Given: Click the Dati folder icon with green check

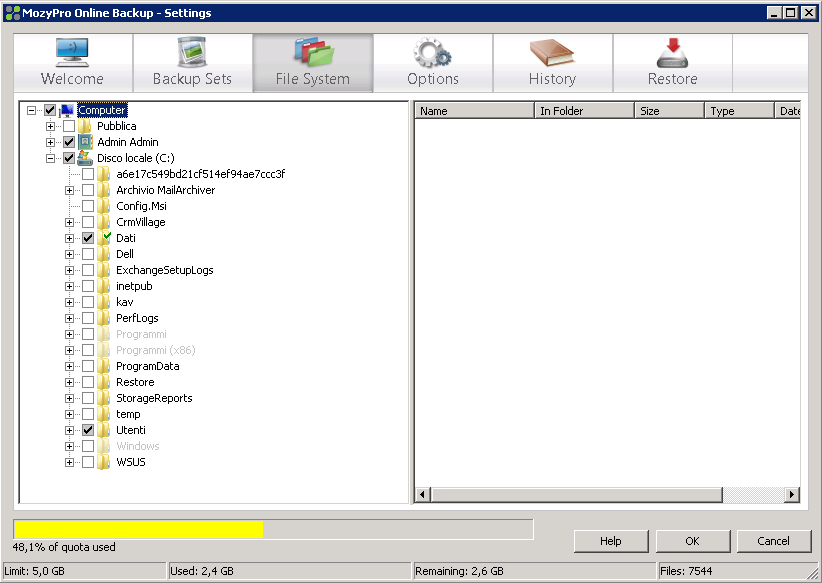Looking at the screenshot, I should tap(105, 238).
